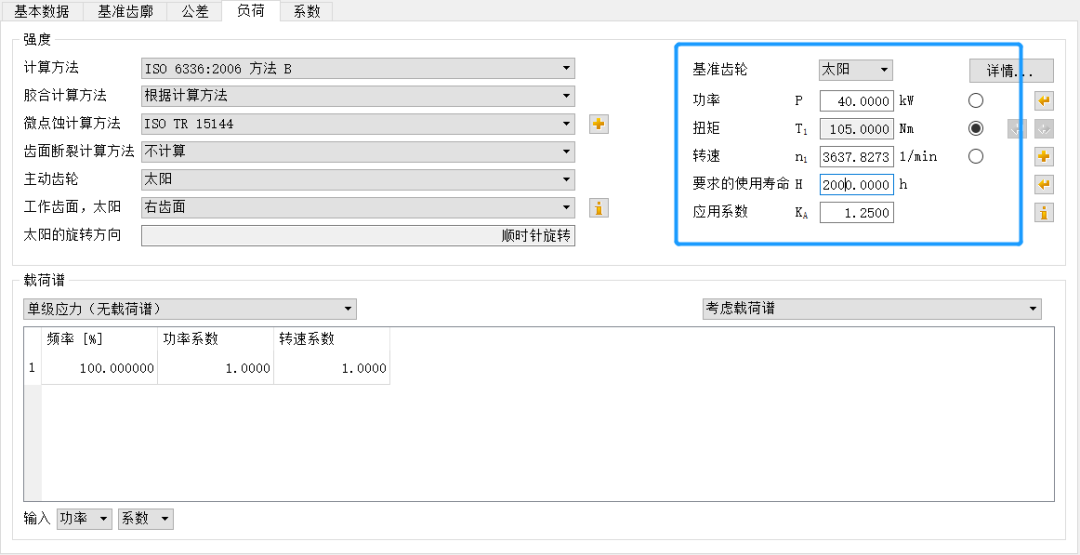Open 单级应力（无载荷谱）dropdown

coord(189,308)
